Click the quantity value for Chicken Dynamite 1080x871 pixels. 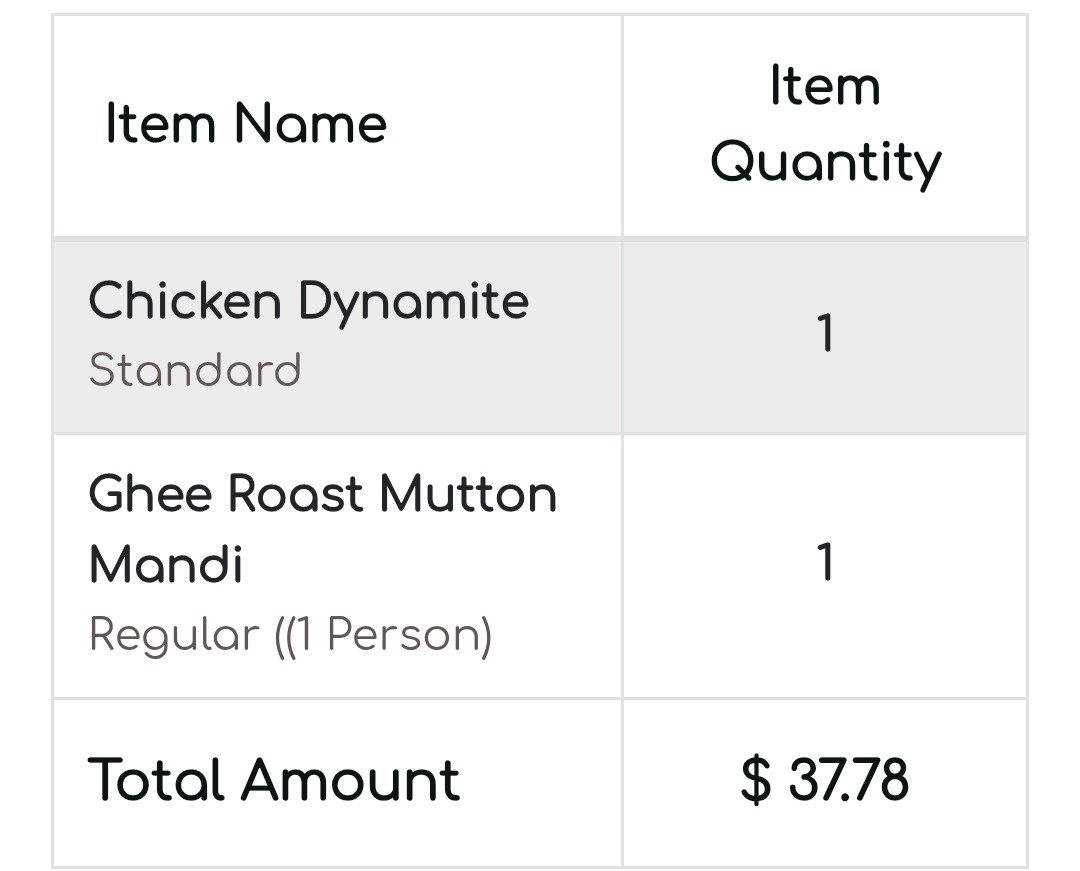[825, 334]
